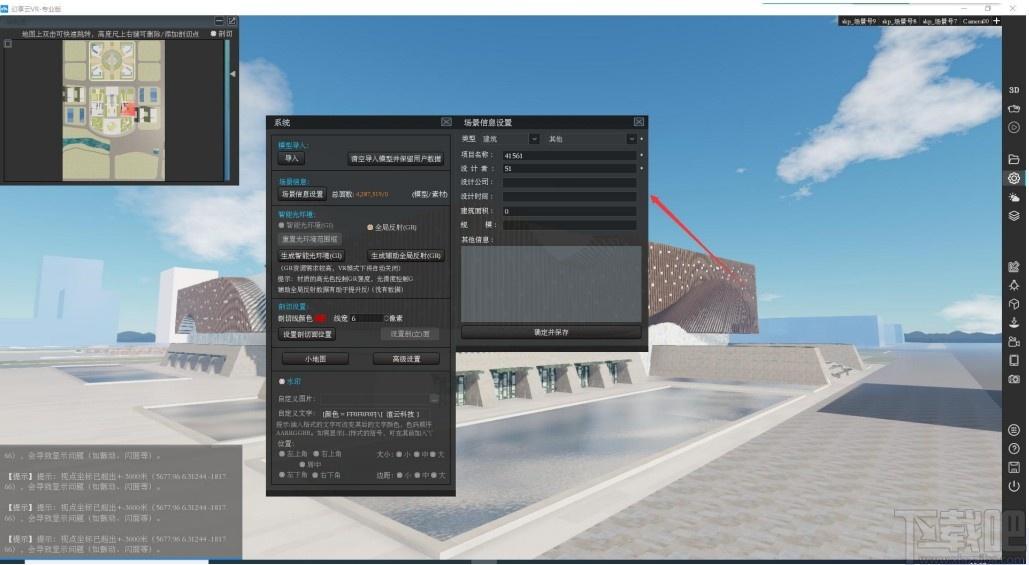Screen dimensions: 1029x565
Task: Pop out the minimap with expand icon
Action: point(231,21)
